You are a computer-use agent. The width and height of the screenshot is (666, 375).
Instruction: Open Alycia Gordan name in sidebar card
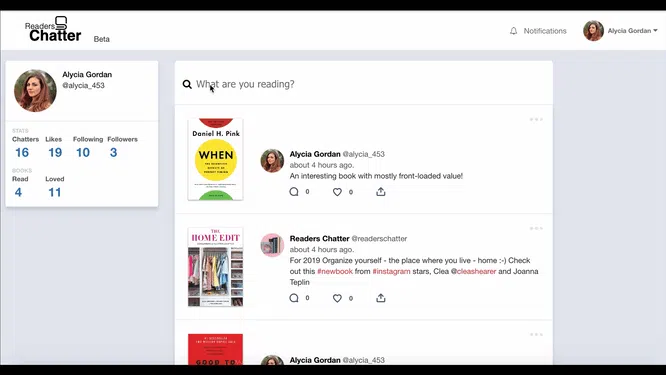click(x=87, y=74)
